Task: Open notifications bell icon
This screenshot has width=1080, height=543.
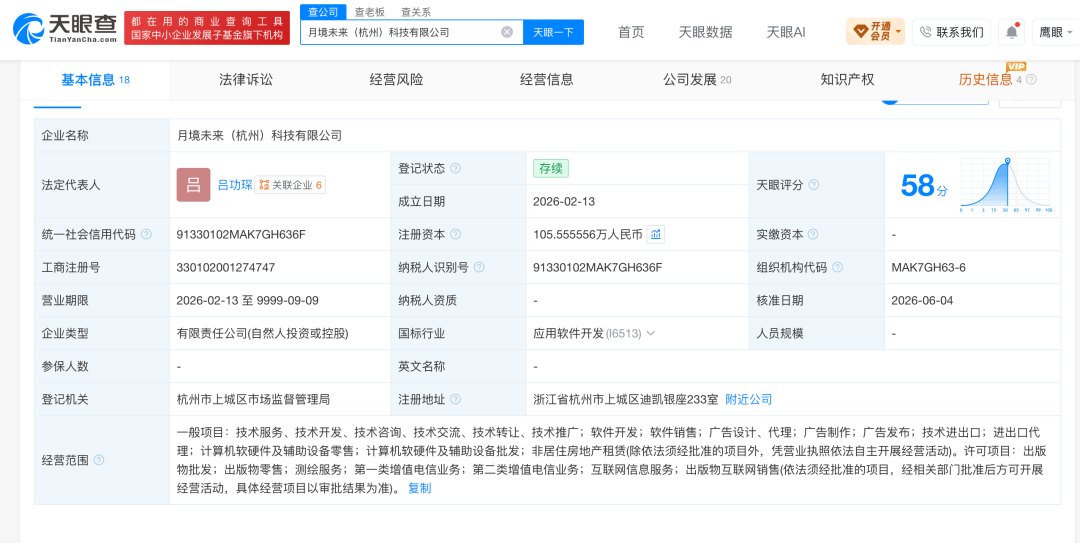Action: coord(1012,32)
